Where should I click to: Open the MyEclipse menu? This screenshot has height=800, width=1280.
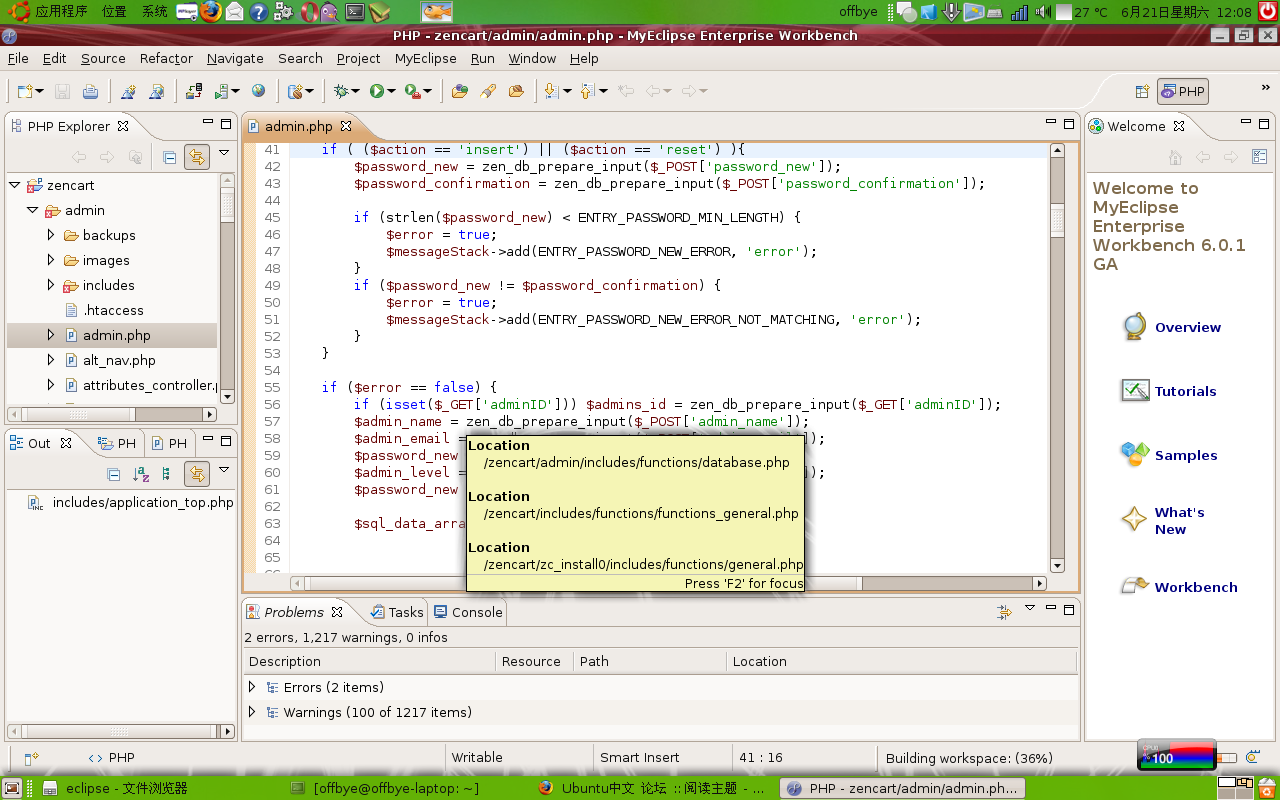(x=425, y=58)
